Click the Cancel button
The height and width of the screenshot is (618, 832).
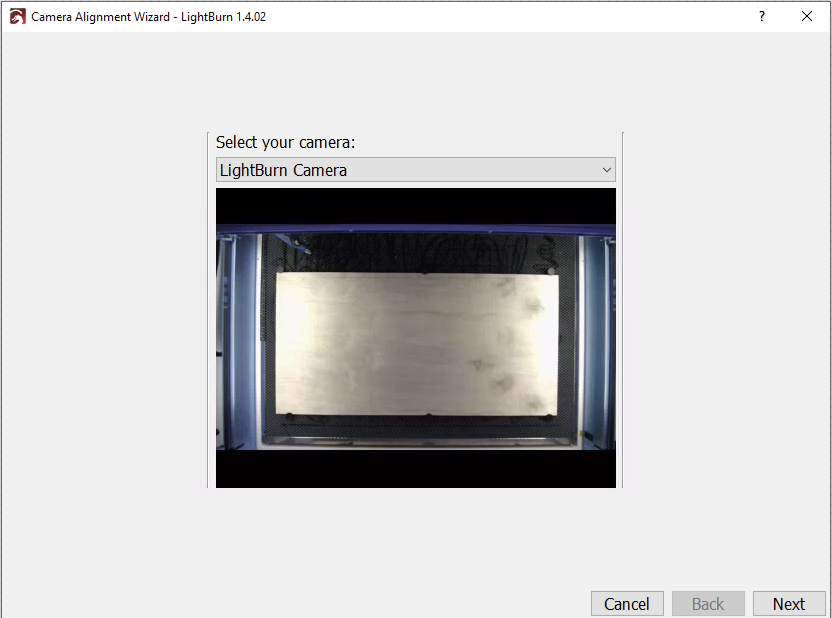coord(627,604)
